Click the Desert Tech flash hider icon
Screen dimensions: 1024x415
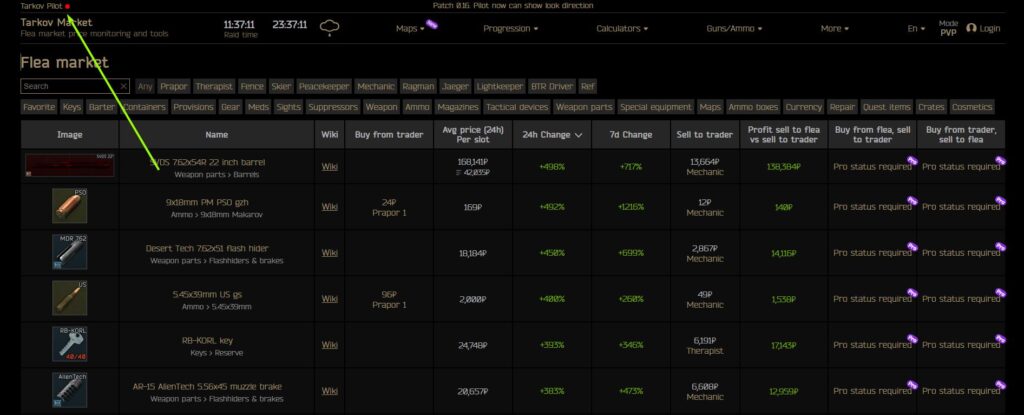click(x=70, y=252)
